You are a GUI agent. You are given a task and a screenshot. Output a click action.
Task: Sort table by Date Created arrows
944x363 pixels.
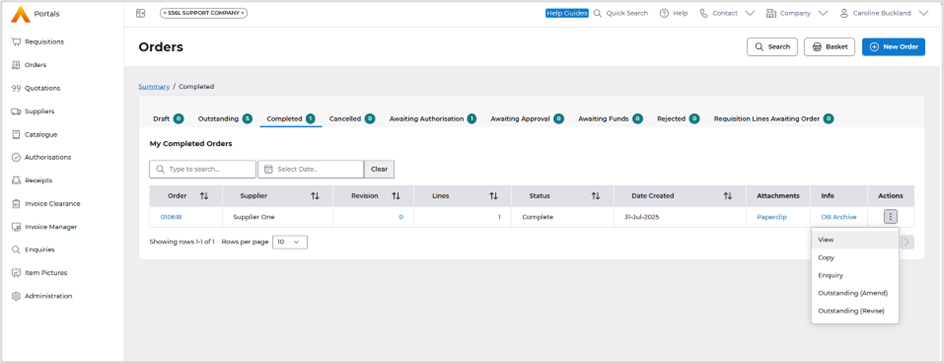[x=728, y=196]
